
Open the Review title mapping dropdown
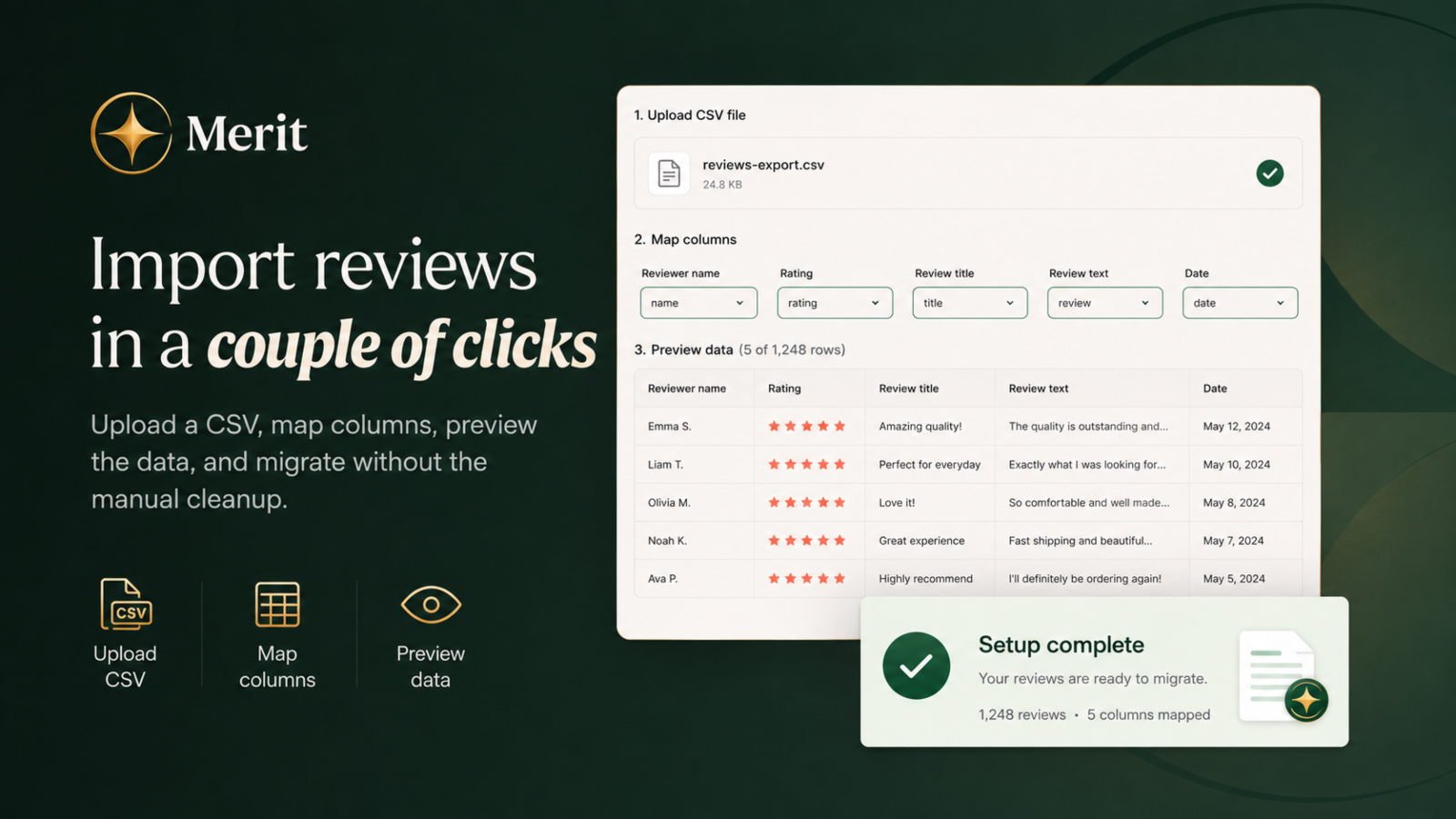pos(970,303)
